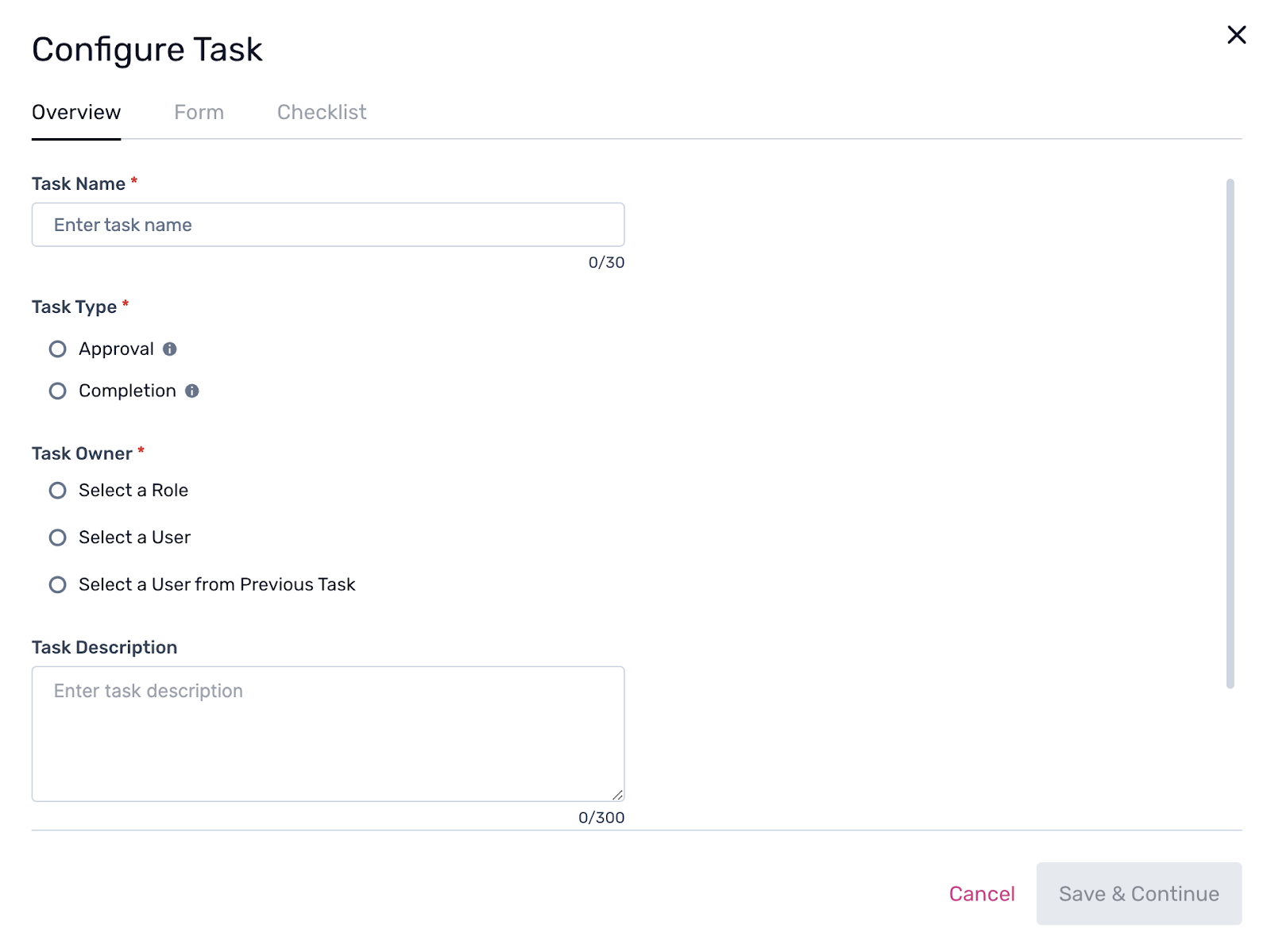Click the info icon beside Completion
Screen dimensions: 1271x952
click(191, 391)
